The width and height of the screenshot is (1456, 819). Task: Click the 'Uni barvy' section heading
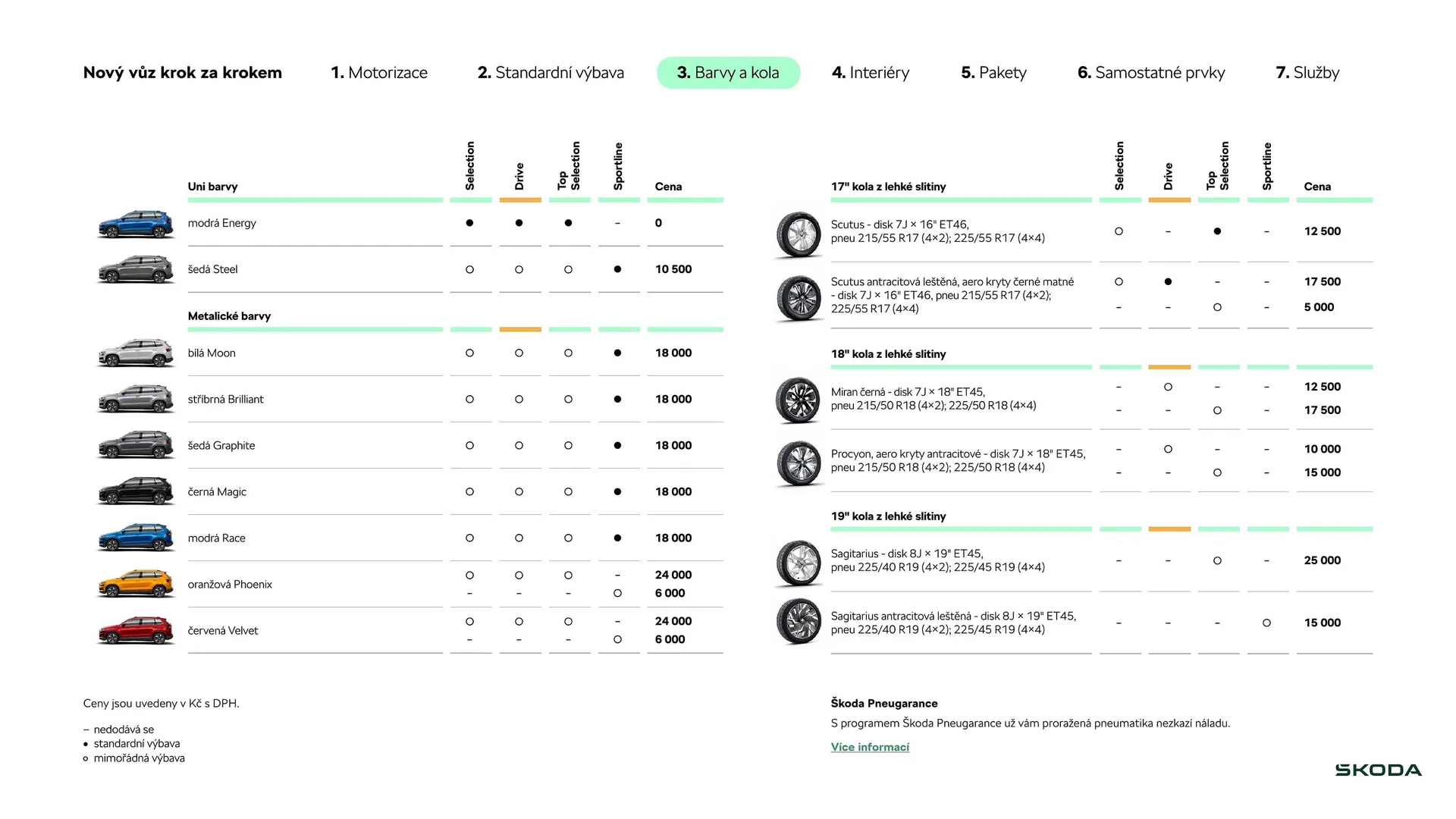[x=213, y=187]
